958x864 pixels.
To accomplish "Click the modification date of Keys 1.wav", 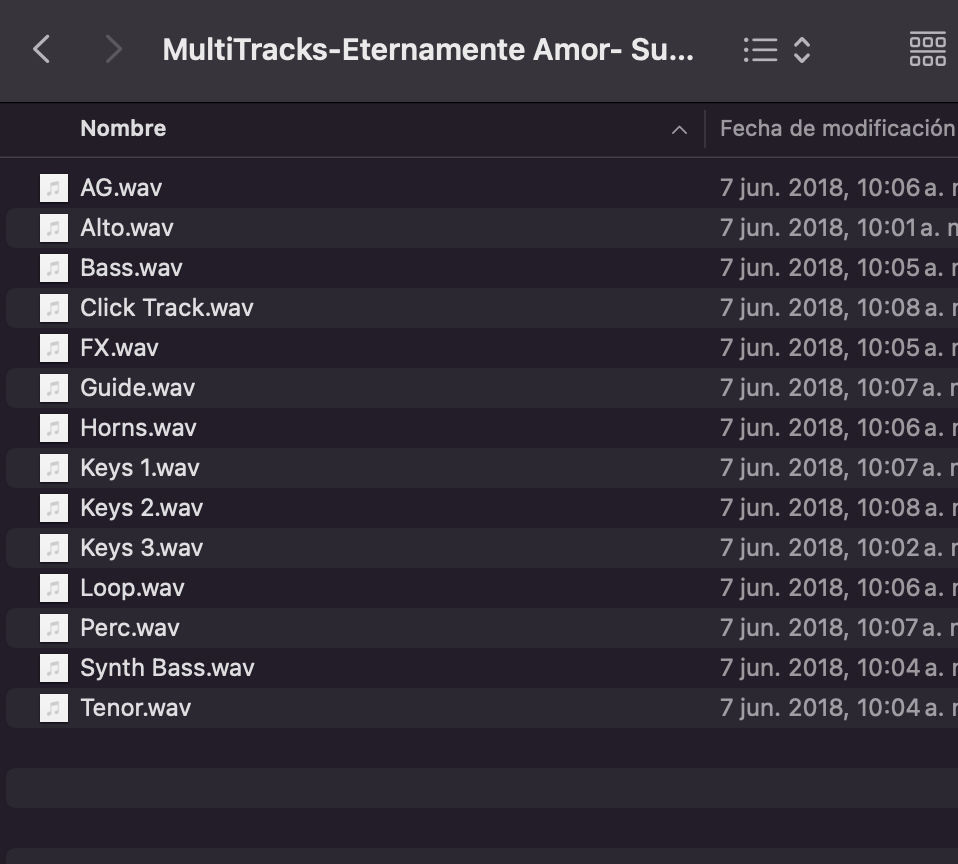I will tap(838, 468).
